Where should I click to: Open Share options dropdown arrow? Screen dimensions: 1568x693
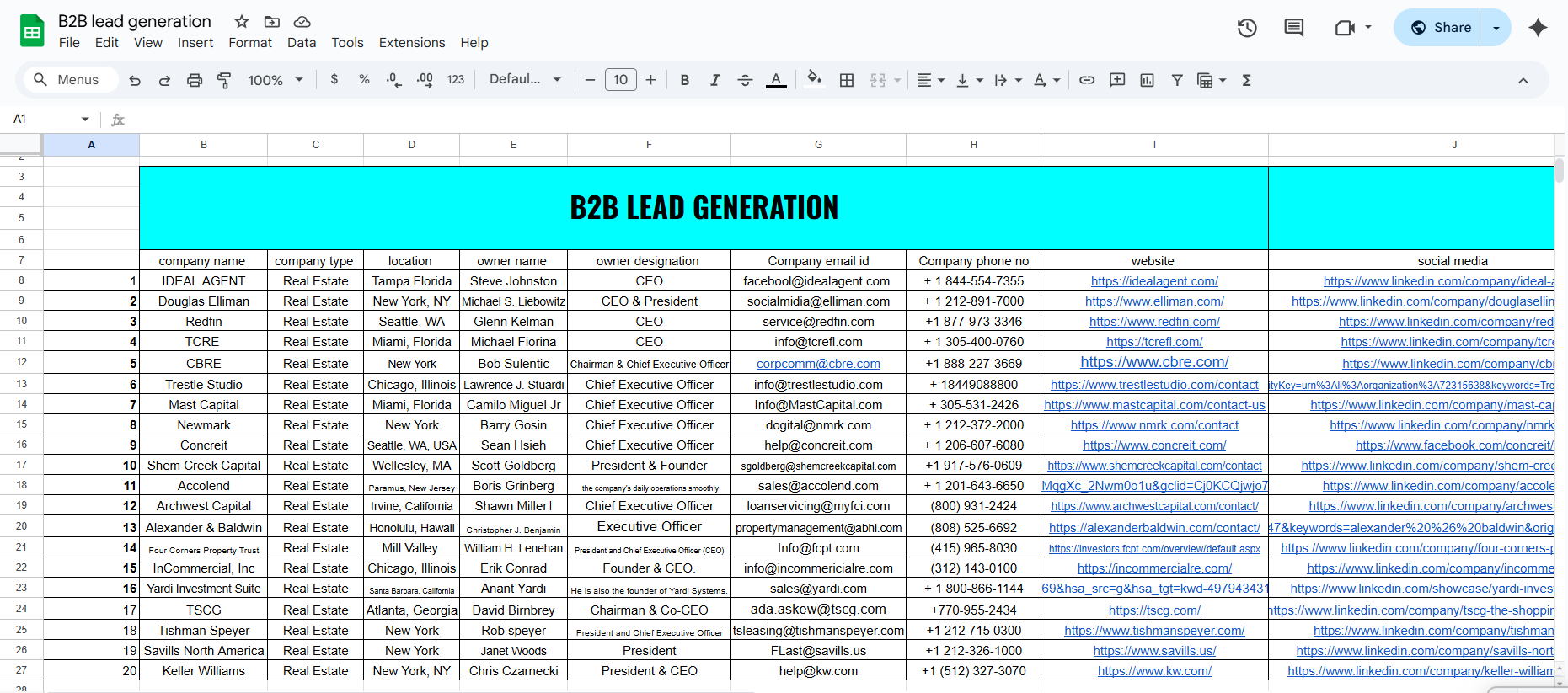pyautogui.click(x=1496, y=28)
